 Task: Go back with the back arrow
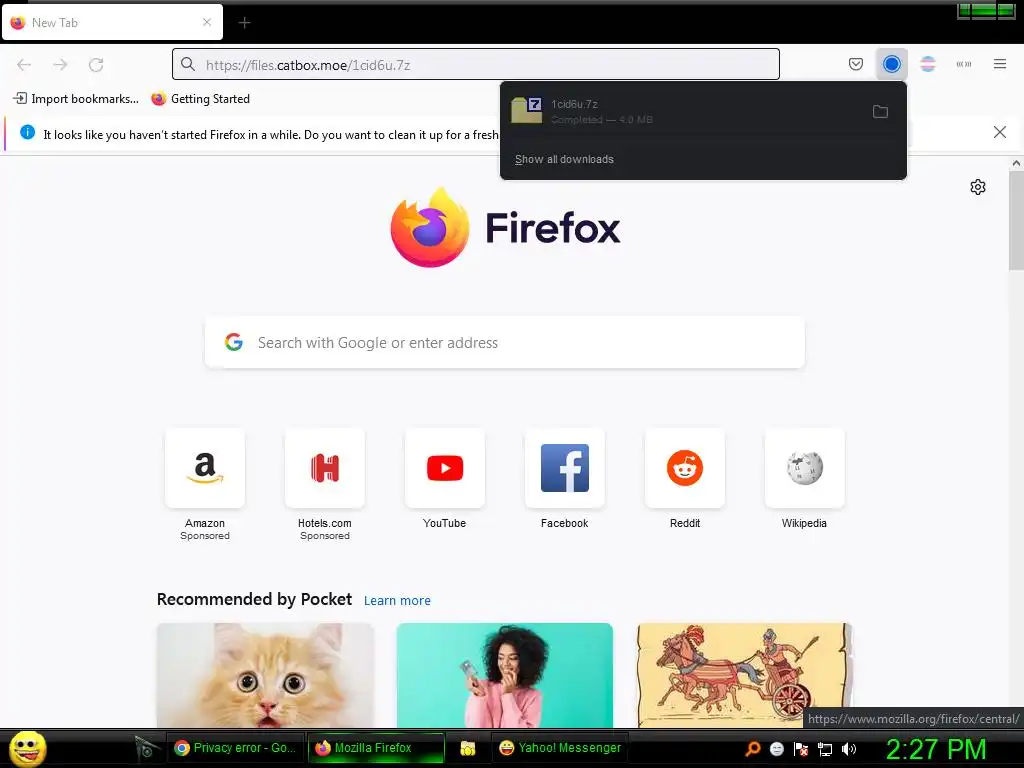[24, 65]
